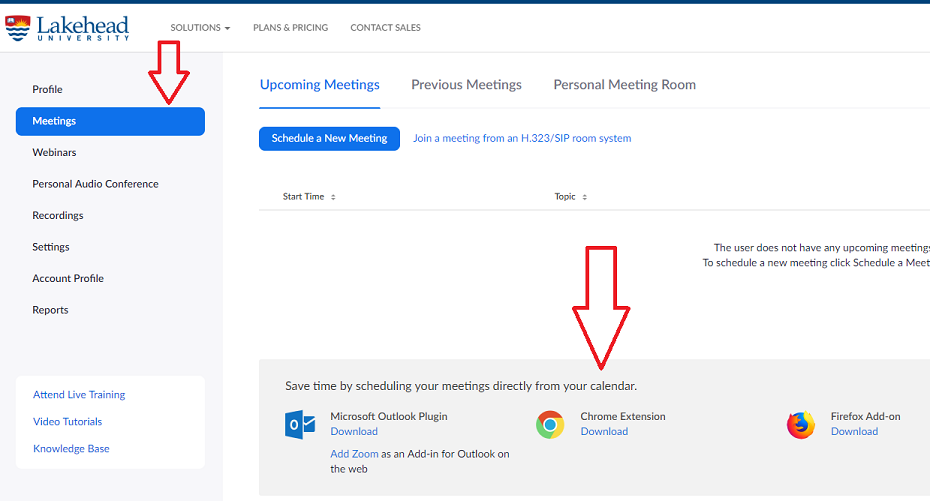Expand the Solutions dropdown menu
The height and width of the screenshot is (501, 930).
(200, 28)
